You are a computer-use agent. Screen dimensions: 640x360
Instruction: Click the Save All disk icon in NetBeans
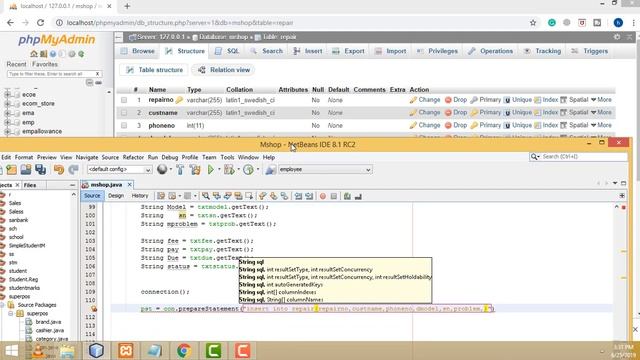[41, 169]
